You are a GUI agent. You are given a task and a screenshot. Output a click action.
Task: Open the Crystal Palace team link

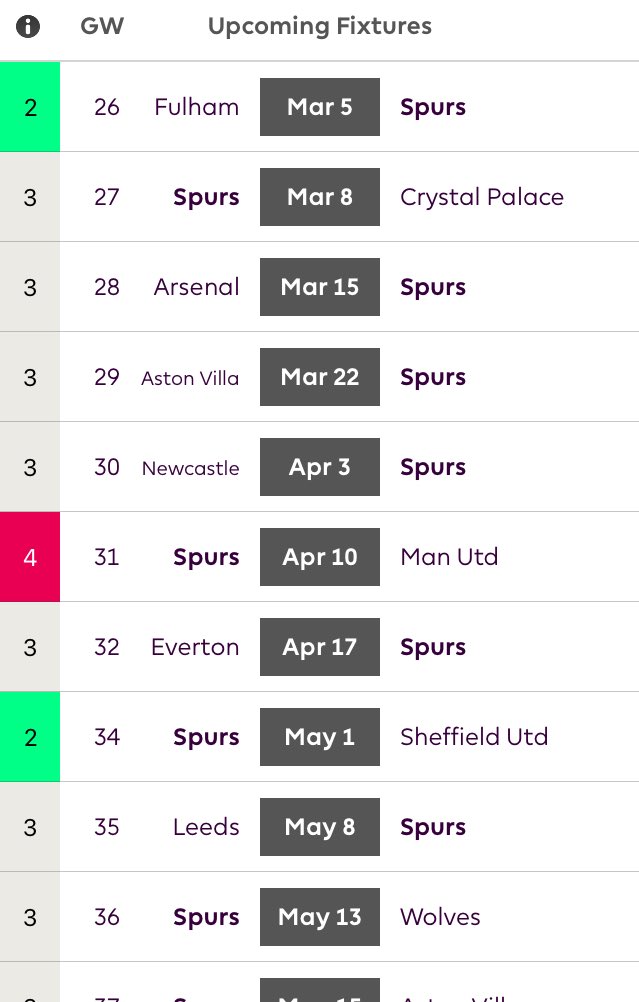pos(482,197)
